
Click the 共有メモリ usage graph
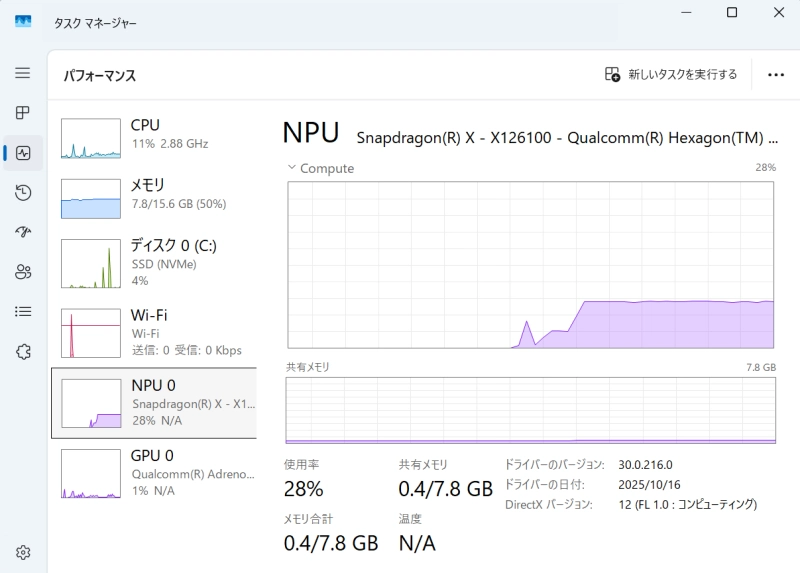click(531, 410)
